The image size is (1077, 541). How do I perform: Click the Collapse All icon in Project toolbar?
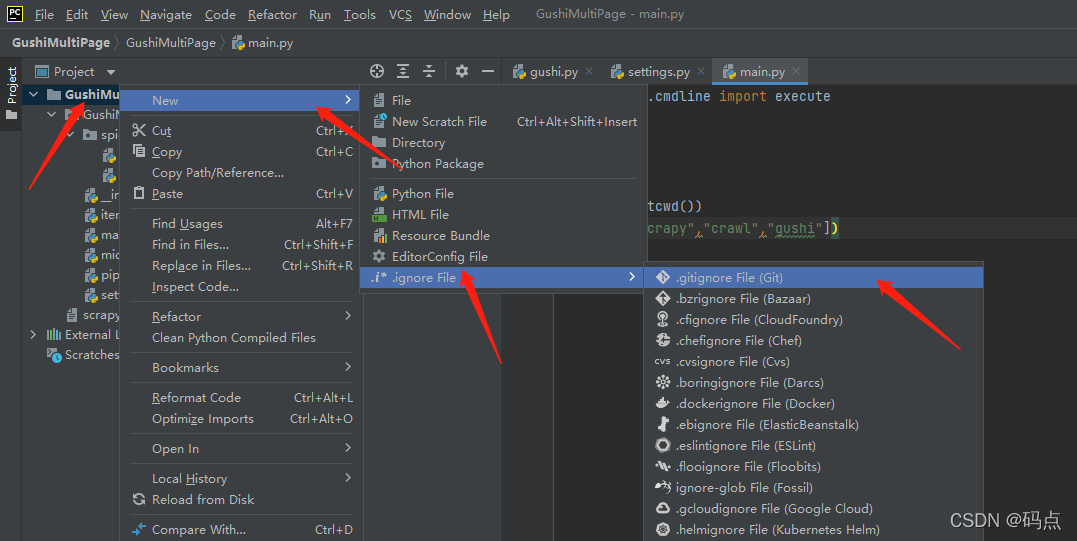[429, 71]
